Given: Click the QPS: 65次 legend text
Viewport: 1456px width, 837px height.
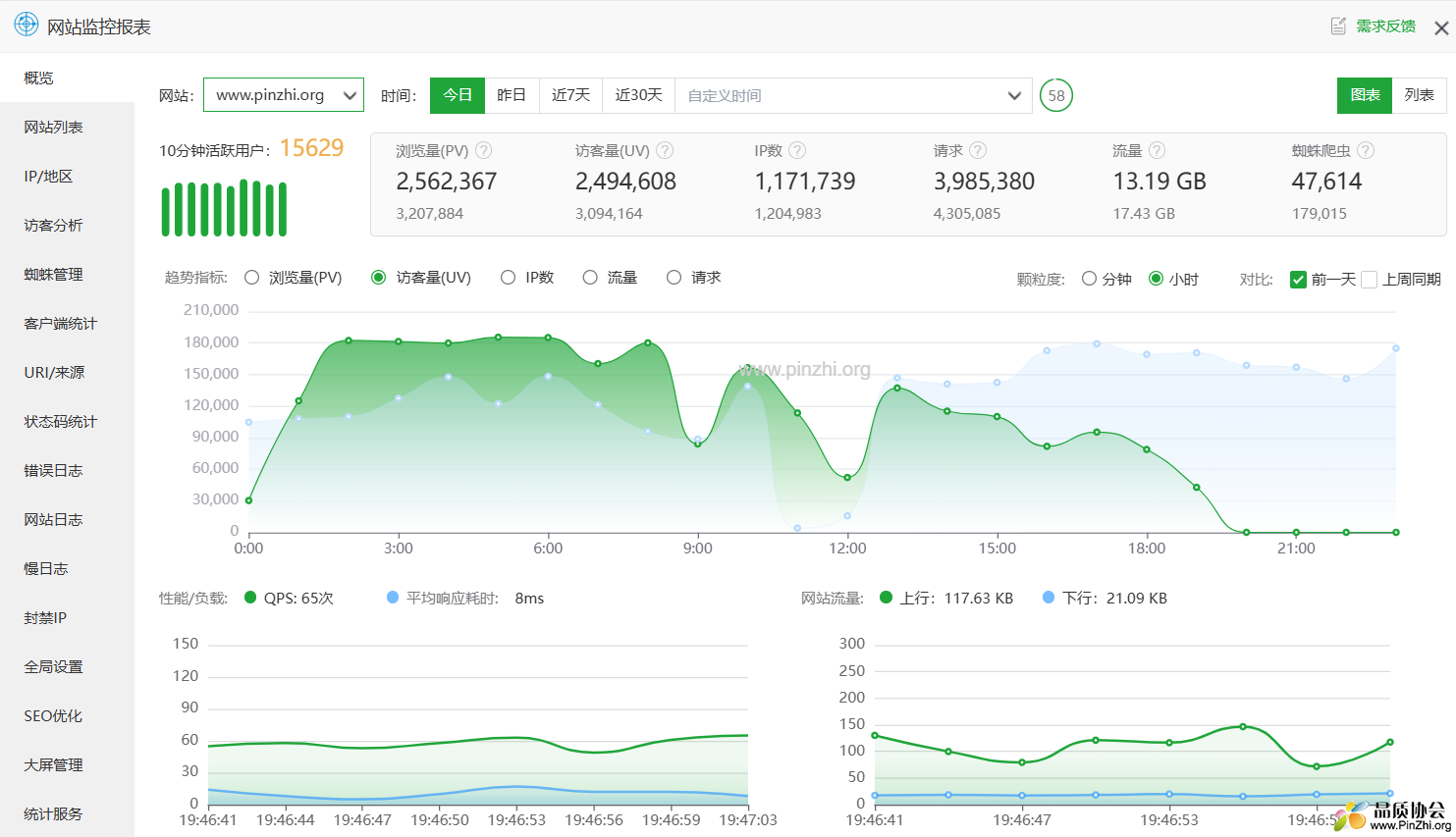Looking at the screenshot, I should [298, 598].
